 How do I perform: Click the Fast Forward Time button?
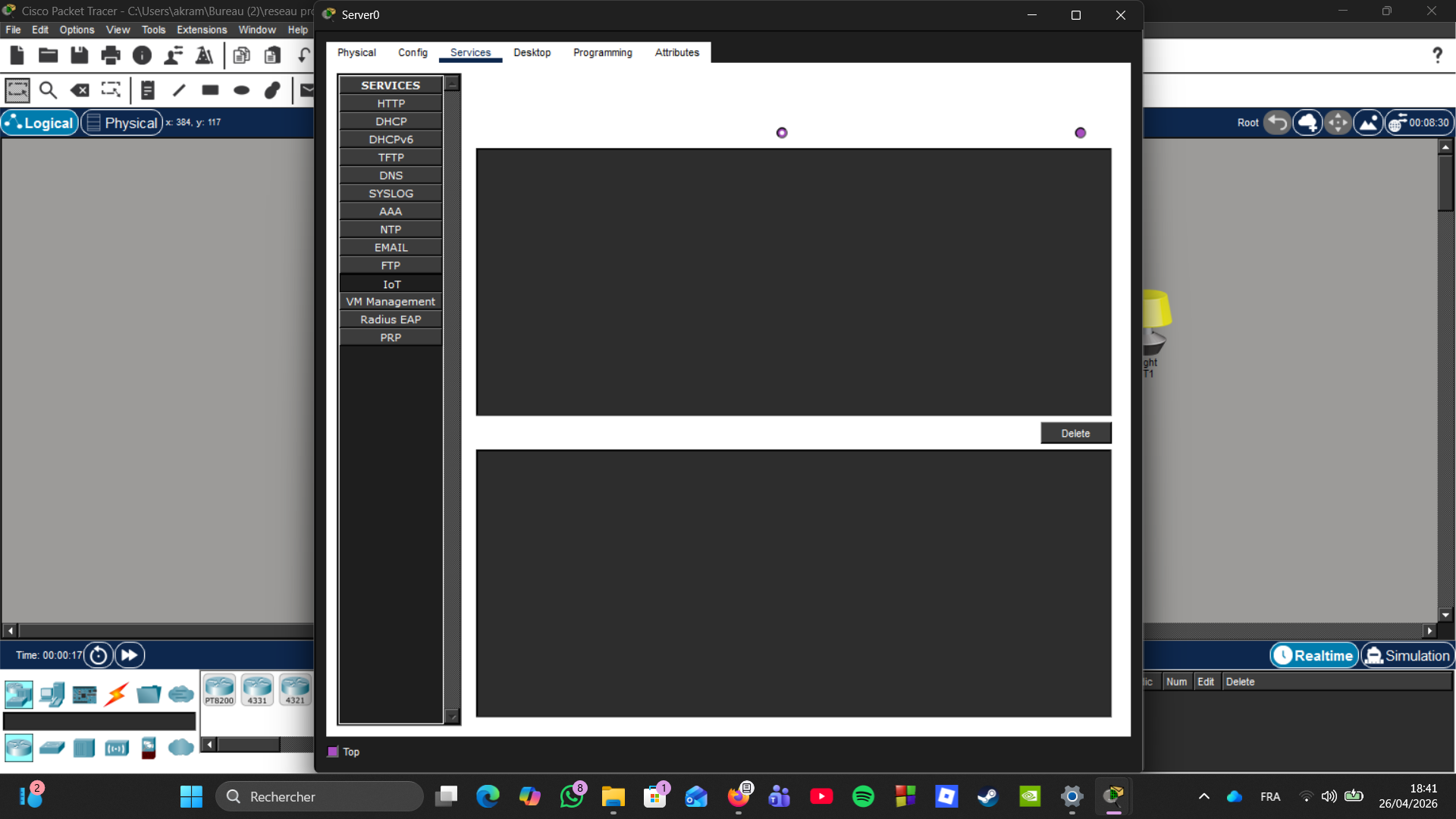point(130,655)
